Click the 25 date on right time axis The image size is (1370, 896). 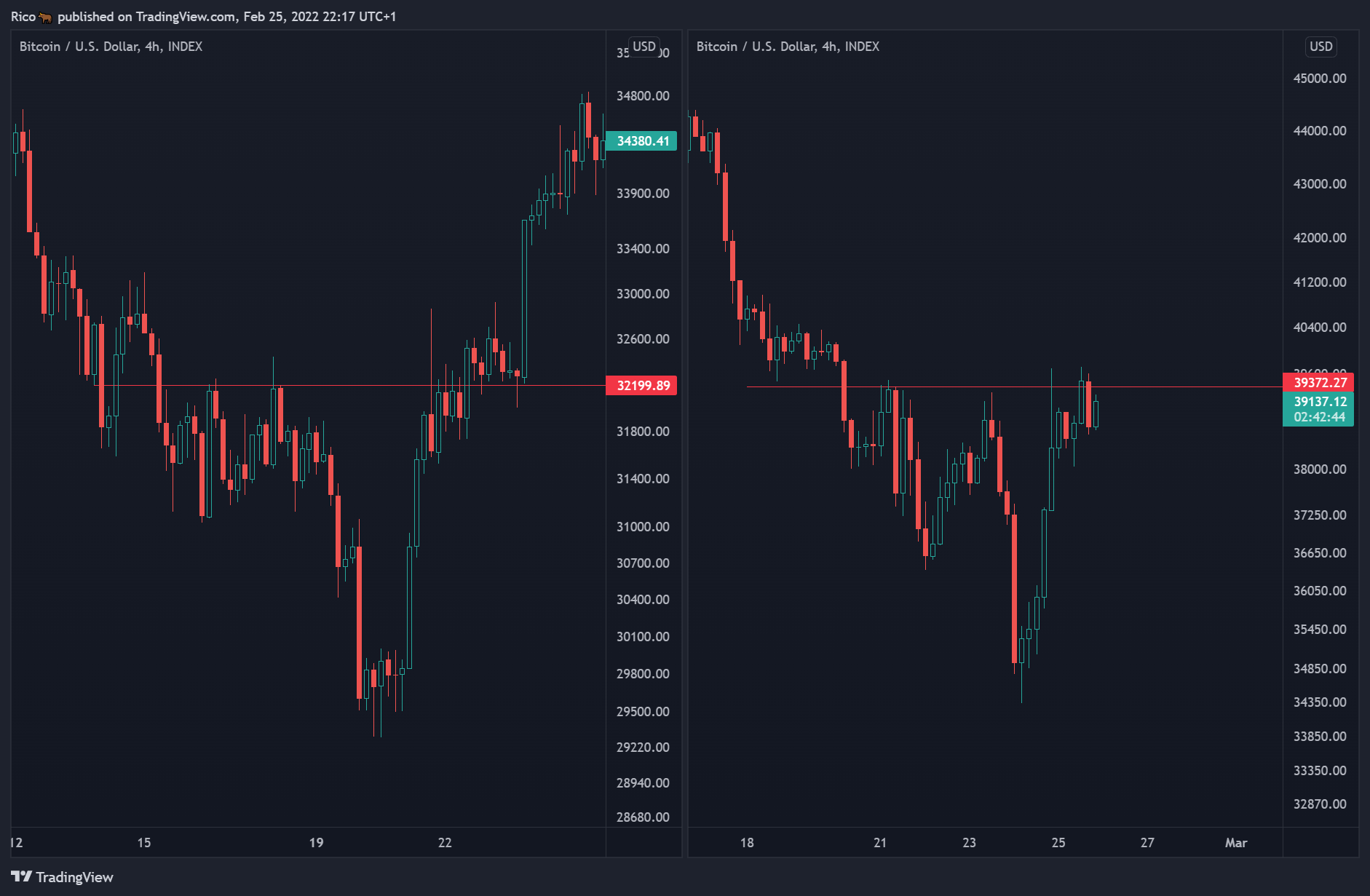click(x=1058, y=843)
